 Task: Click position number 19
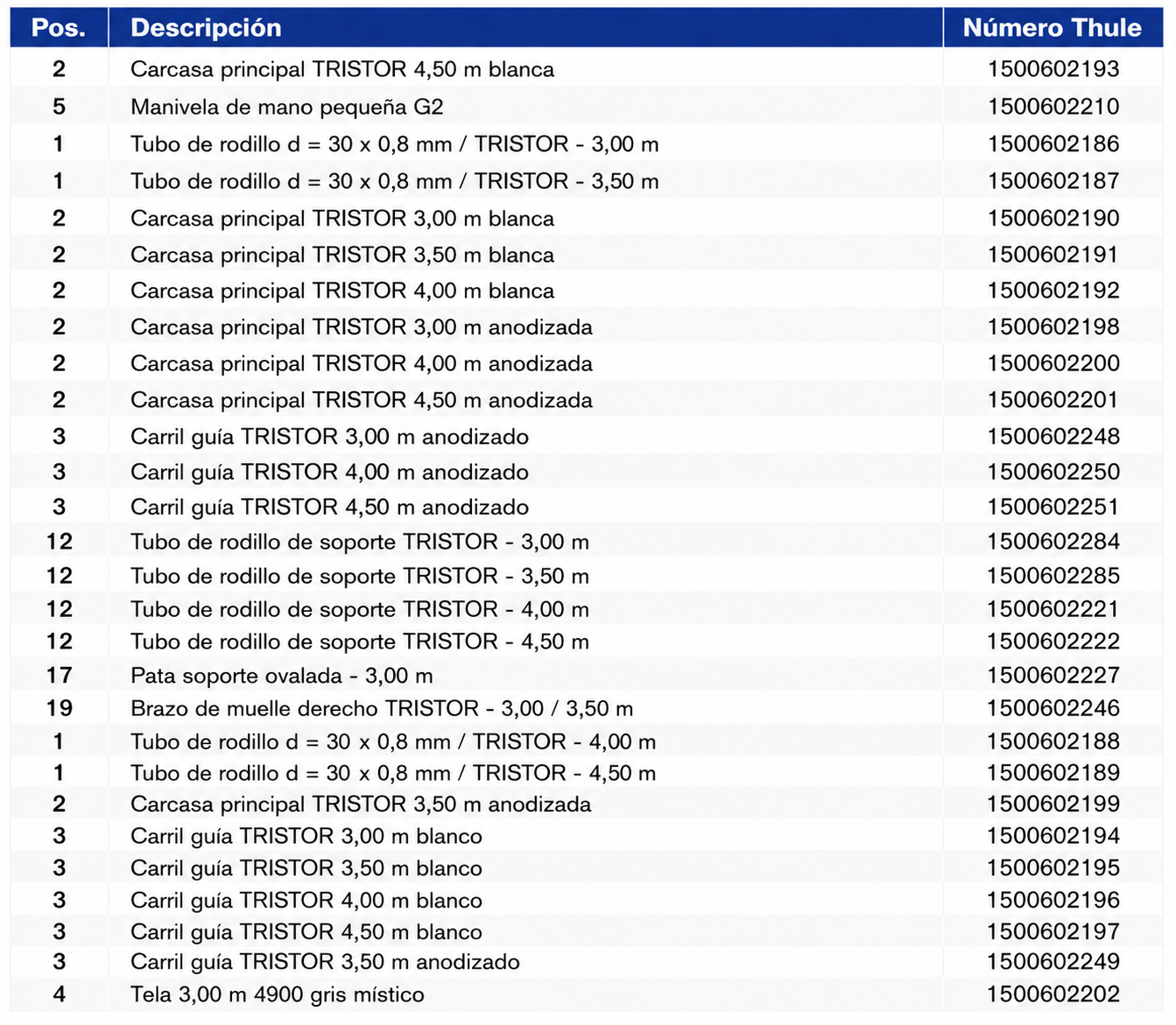[x=59, y=708]
